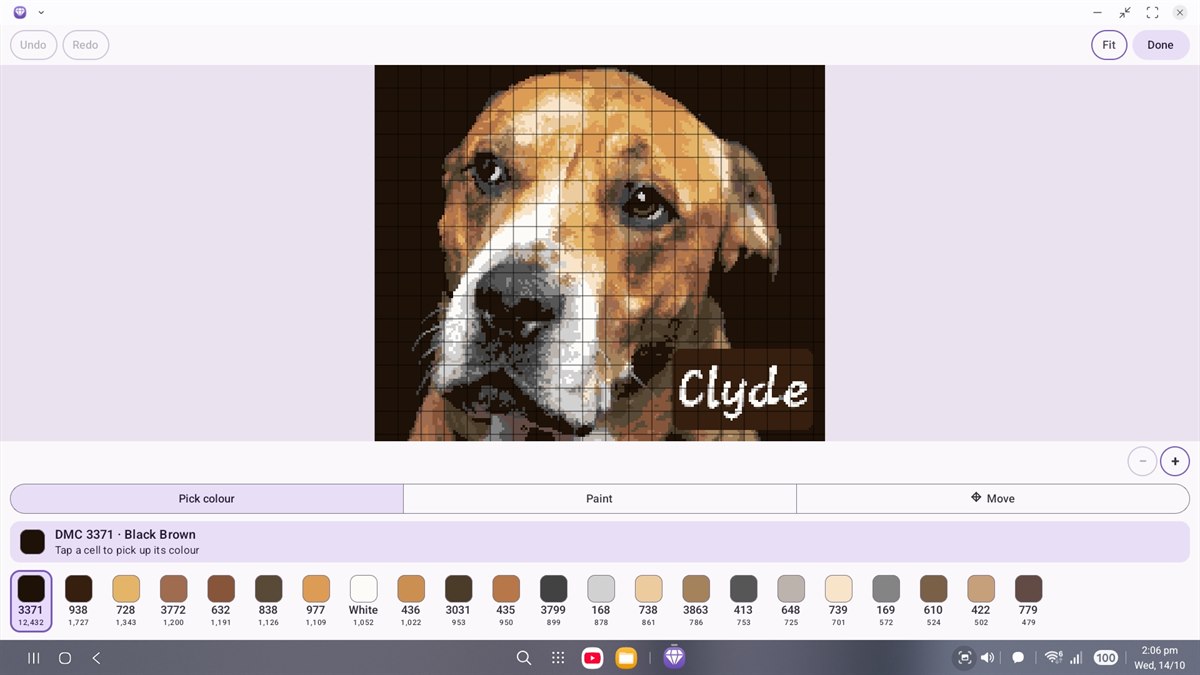Click the Fit button

(1109, 45)
